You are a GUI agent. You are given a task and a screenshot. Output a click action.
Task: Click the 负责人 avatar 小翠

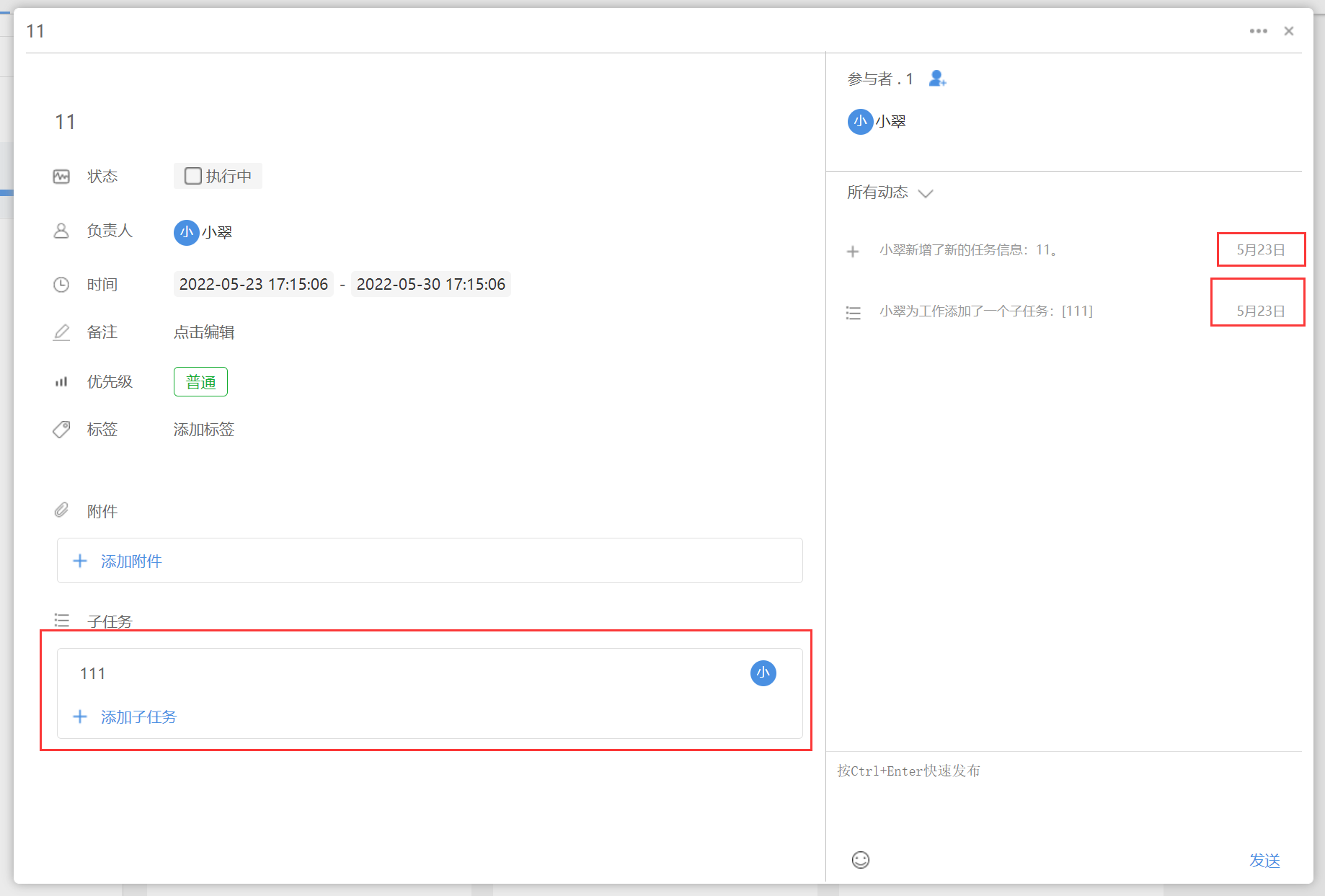186,232
